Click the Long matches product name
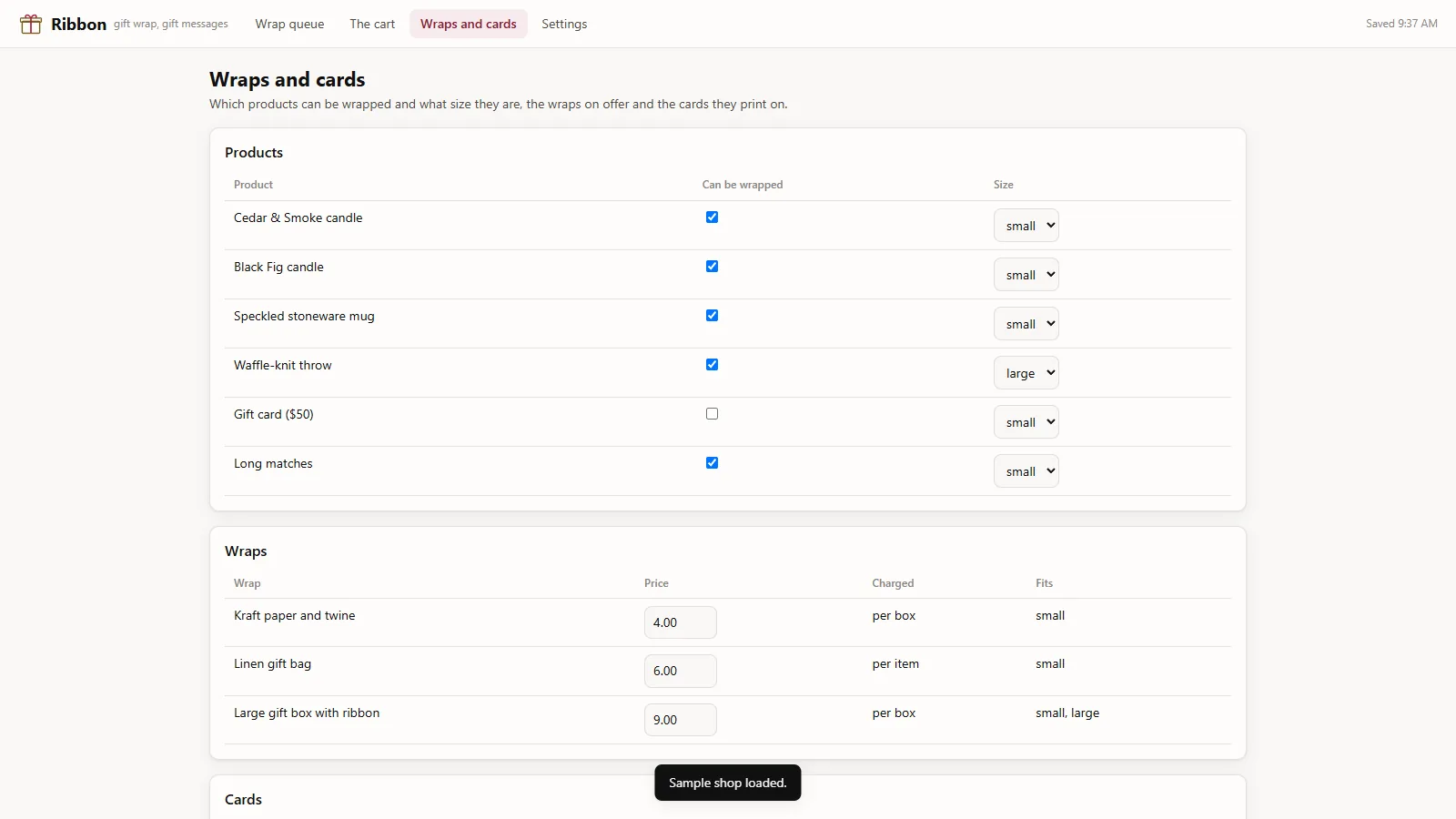This screenshot has height=819, width=1456. 273,464
